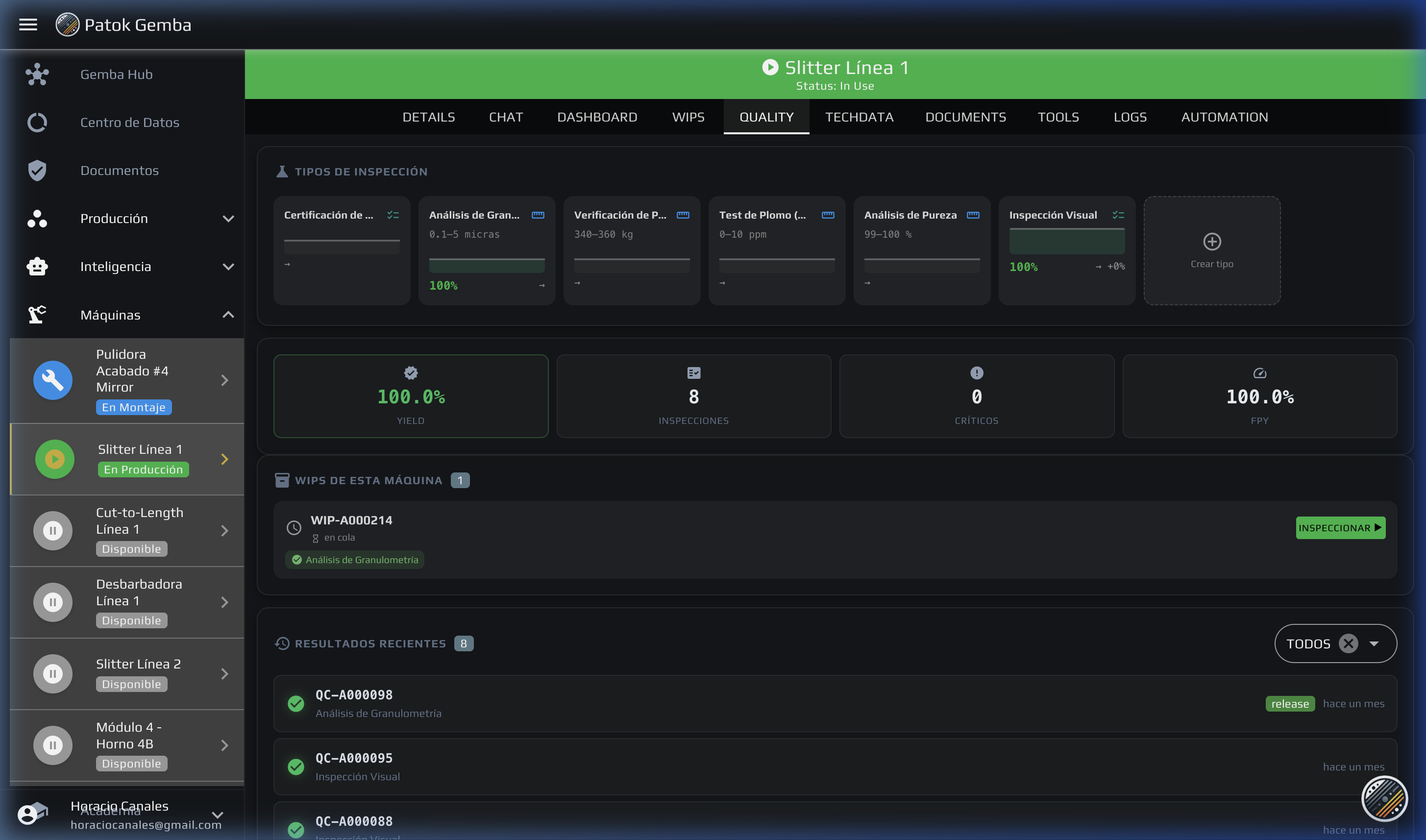Screen dimensions: 1426x840
Task: Click the Pulidora Acabado wrench icon
Action: click(52, 380)
